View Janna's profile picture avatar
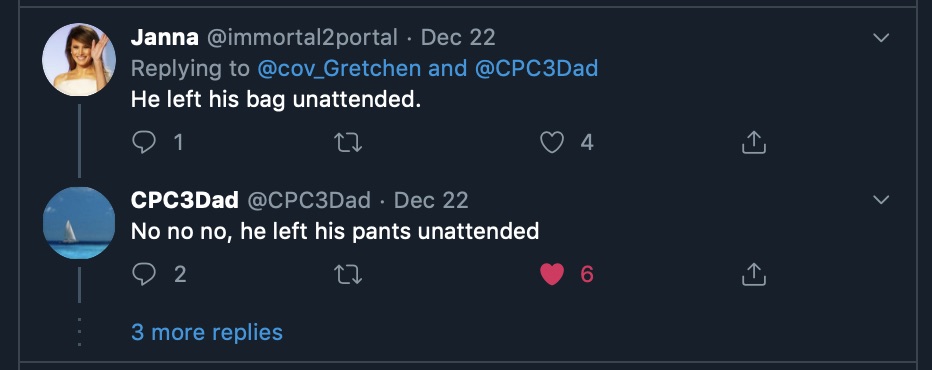The height and width of the screenshot is (370, 932). pos(78,59)
